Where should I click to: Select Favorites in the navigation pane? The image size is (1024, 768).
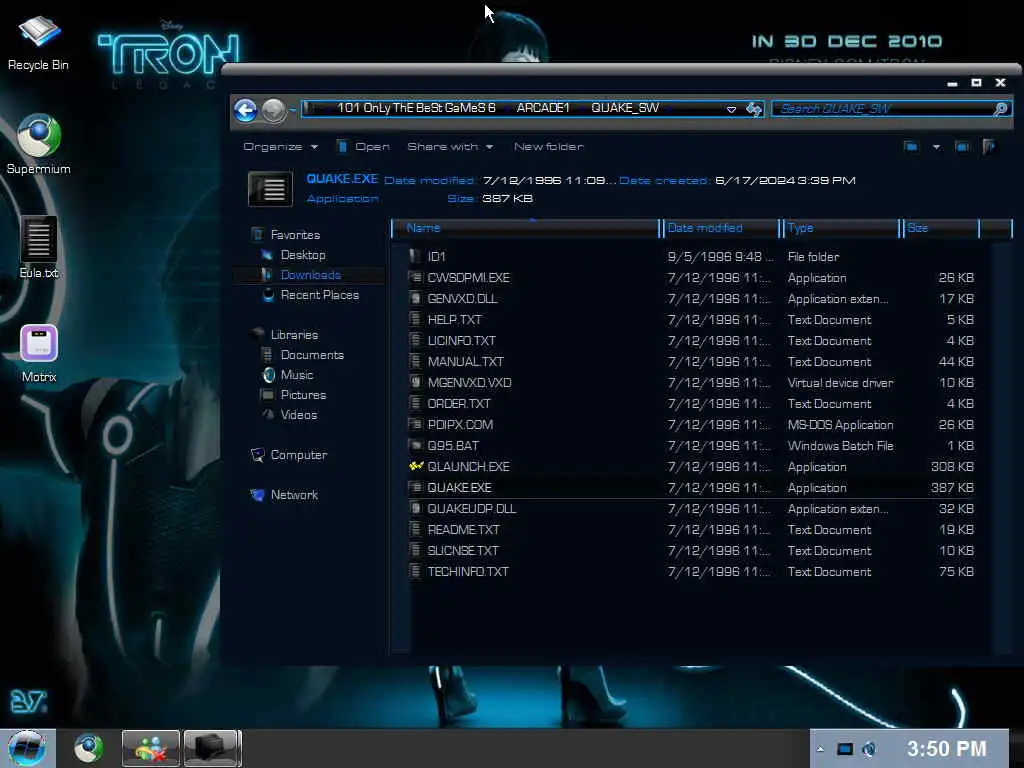coord(295,234)
